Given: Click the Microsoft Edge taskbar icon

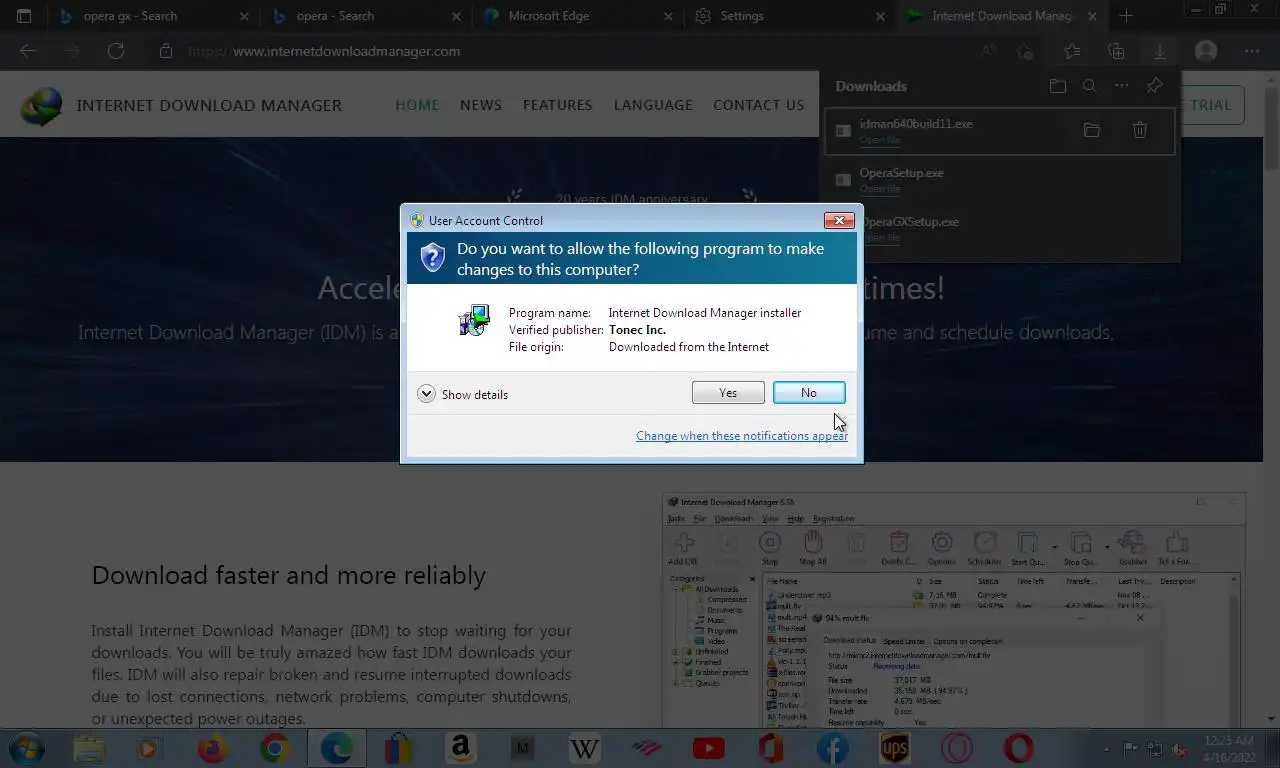Looking at the screenshot, I should [x=336, y=748].
